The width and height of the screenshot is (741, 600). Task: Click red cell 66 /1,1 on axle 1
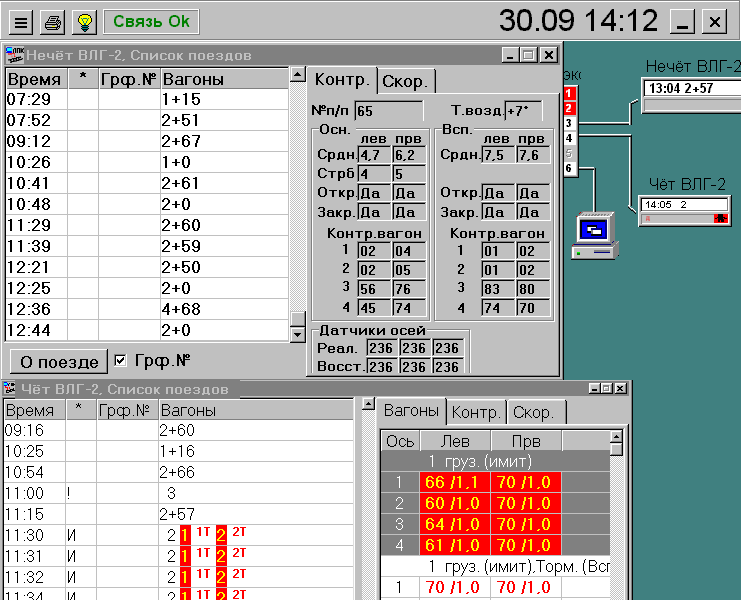(455, 482)
